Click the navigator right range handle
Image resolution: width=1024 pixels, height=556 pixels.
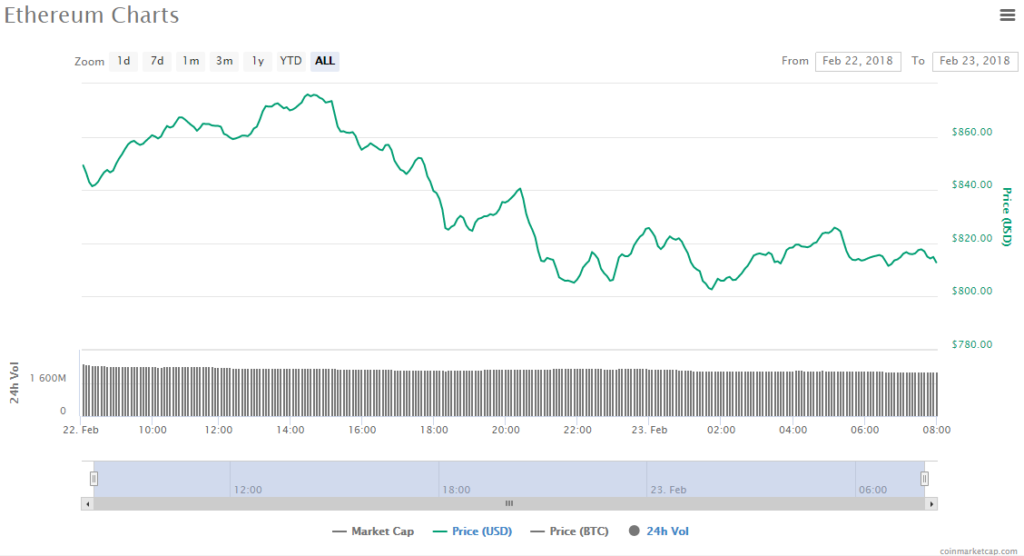(x=925, y=478)
